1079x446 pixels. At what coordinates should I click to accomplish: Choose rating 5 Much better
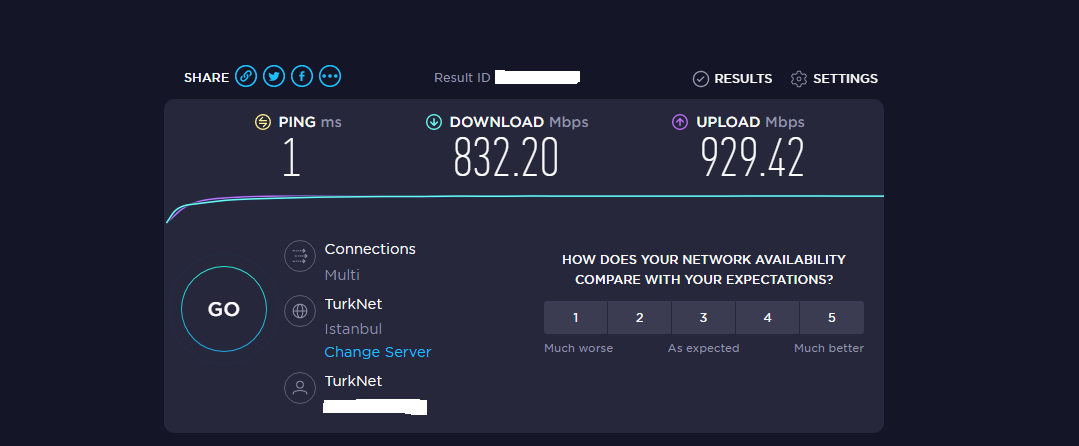coord(832,318)
